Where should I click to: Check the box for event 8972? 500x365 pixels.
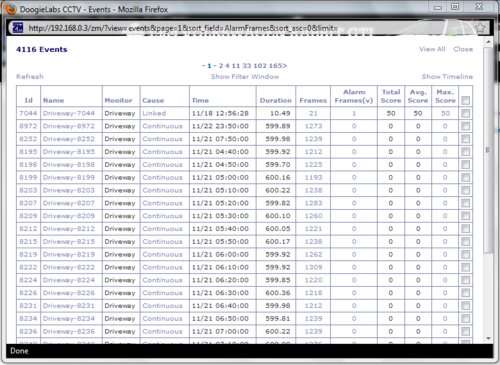[x=465, y=126]
